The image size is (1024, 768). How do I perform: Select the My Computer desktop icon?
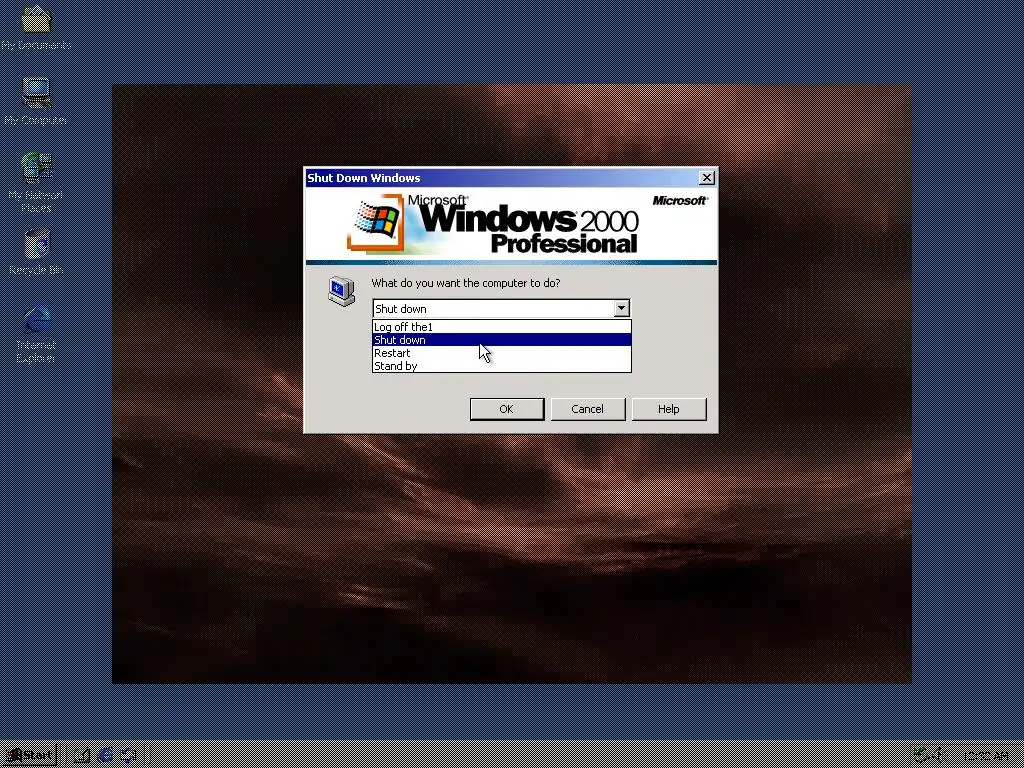[36, 101]
